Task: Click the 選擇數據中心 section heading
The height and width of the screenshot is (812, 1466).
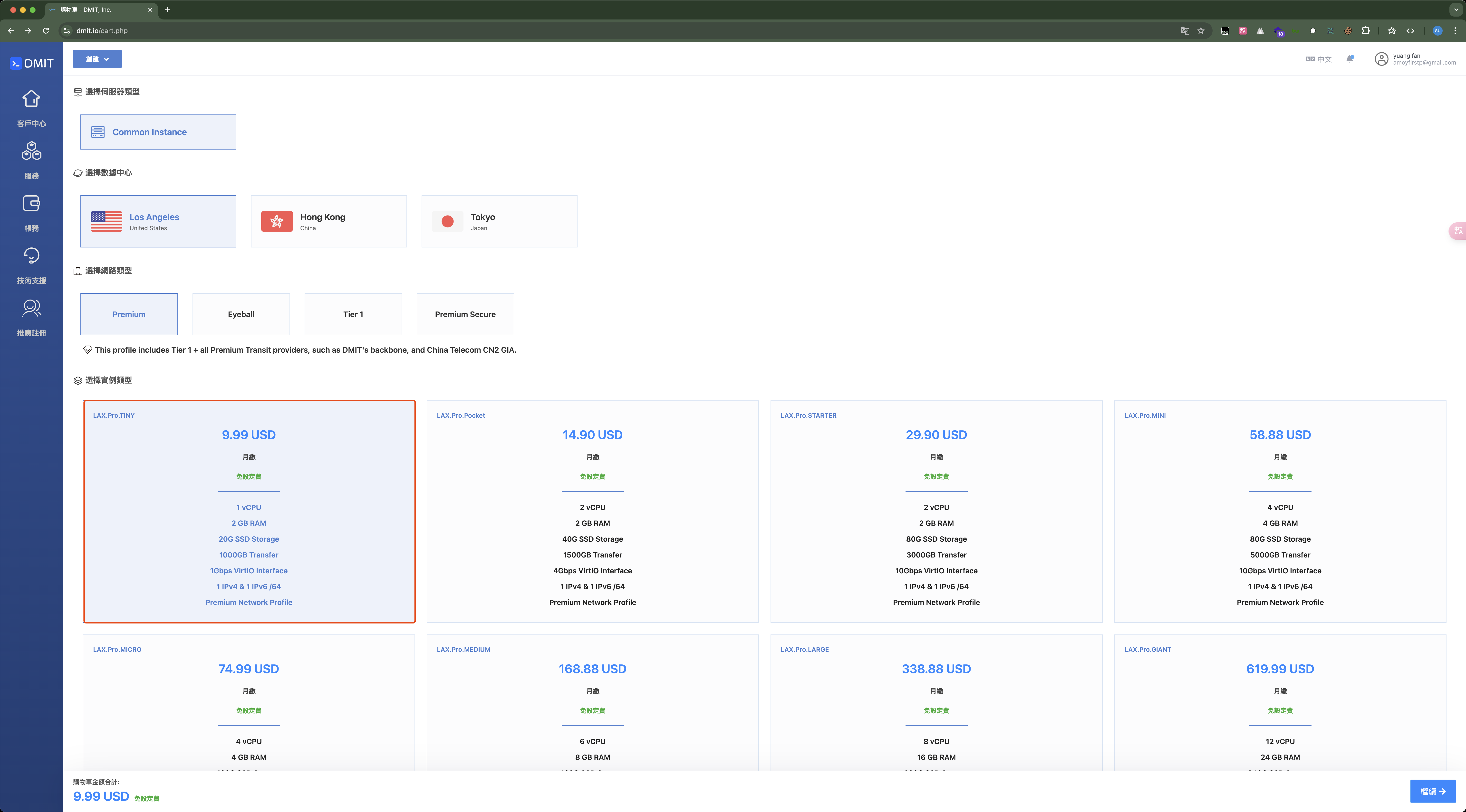Action: pos(108,173)
